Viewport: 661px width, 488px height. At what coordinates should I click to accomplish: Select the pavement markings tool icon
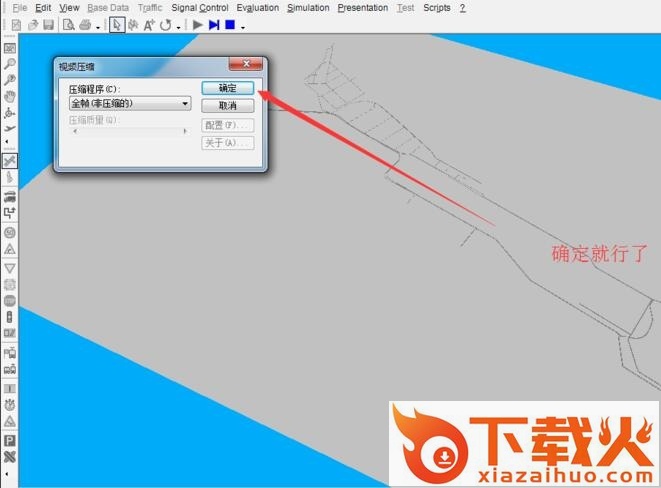pyautogui.click(x=10, y=177)
